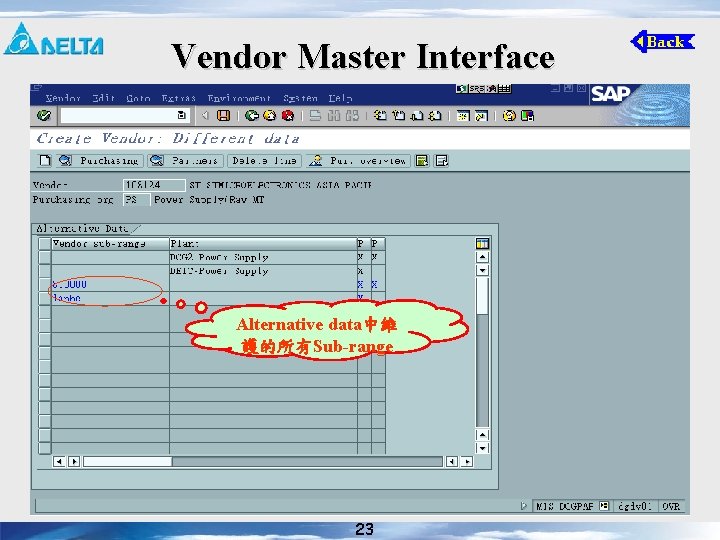Click the Customize Local Layout icon
This screenshot has width=720, height=540.
(x=527, y=116)
